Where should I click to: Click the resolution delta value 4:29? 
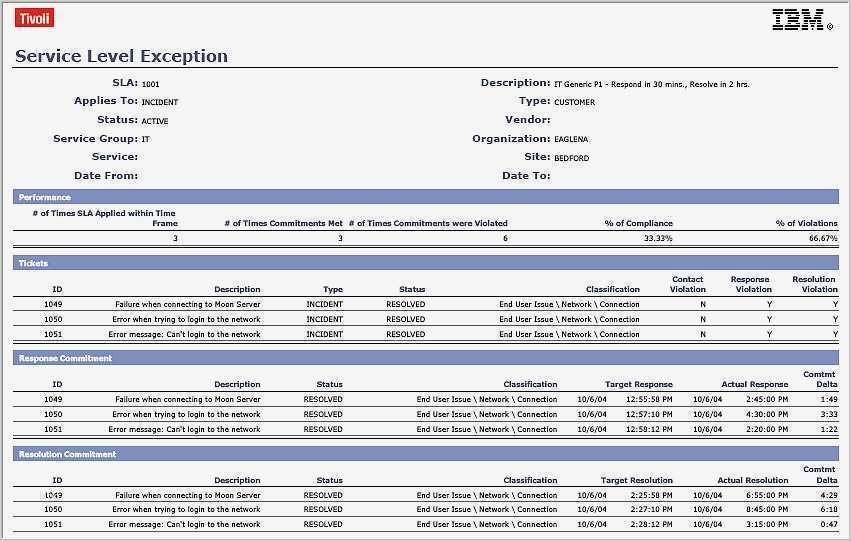click(829, 495)
